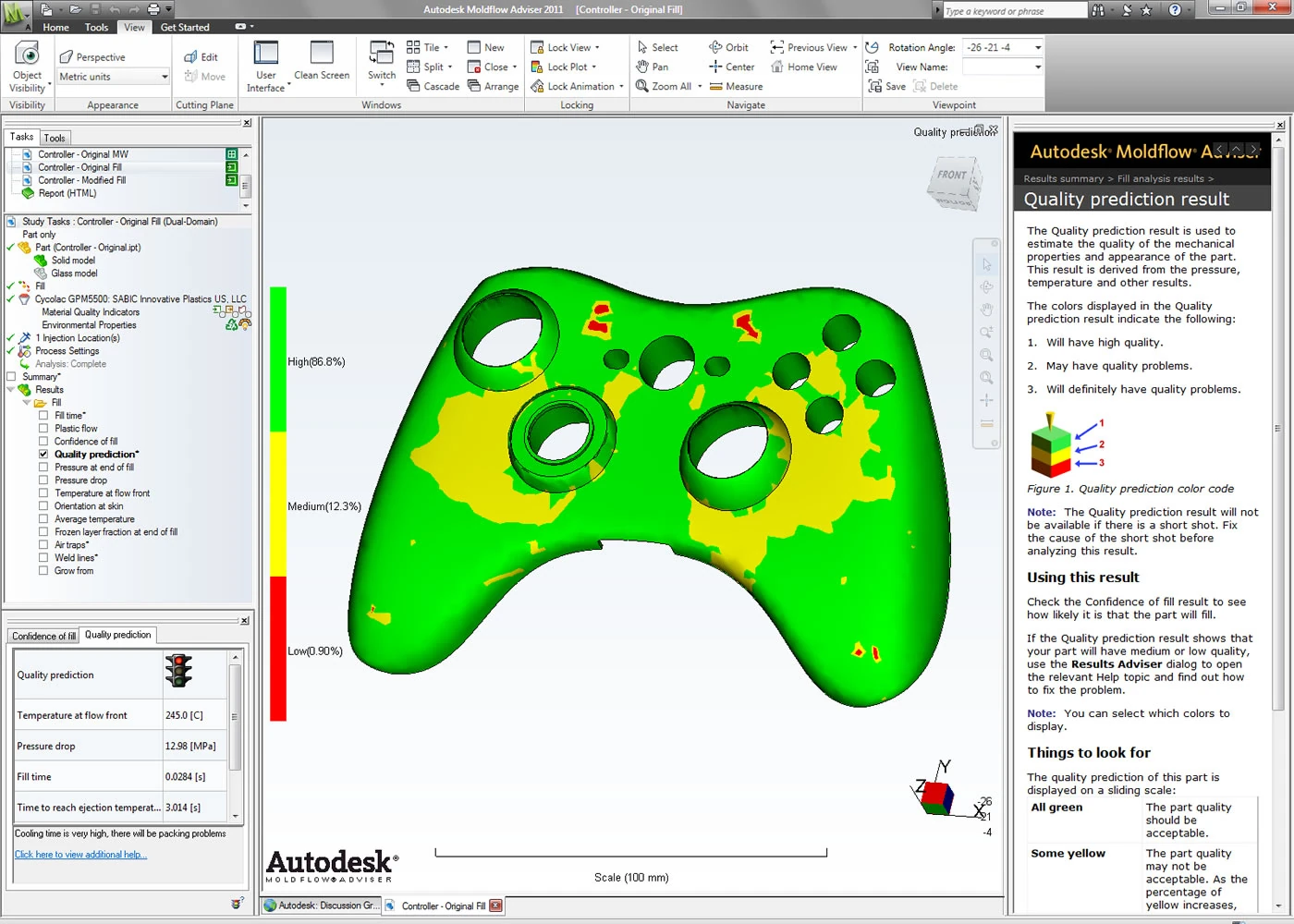Click the Measure tool

736,86
